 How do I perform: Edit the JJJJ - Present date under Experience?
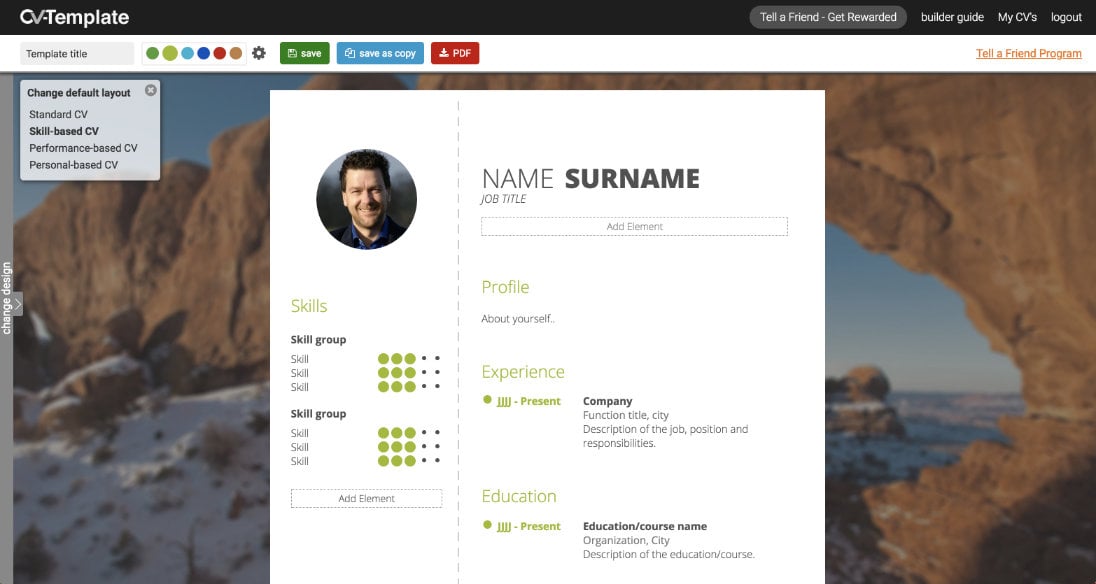pos(528,401)
